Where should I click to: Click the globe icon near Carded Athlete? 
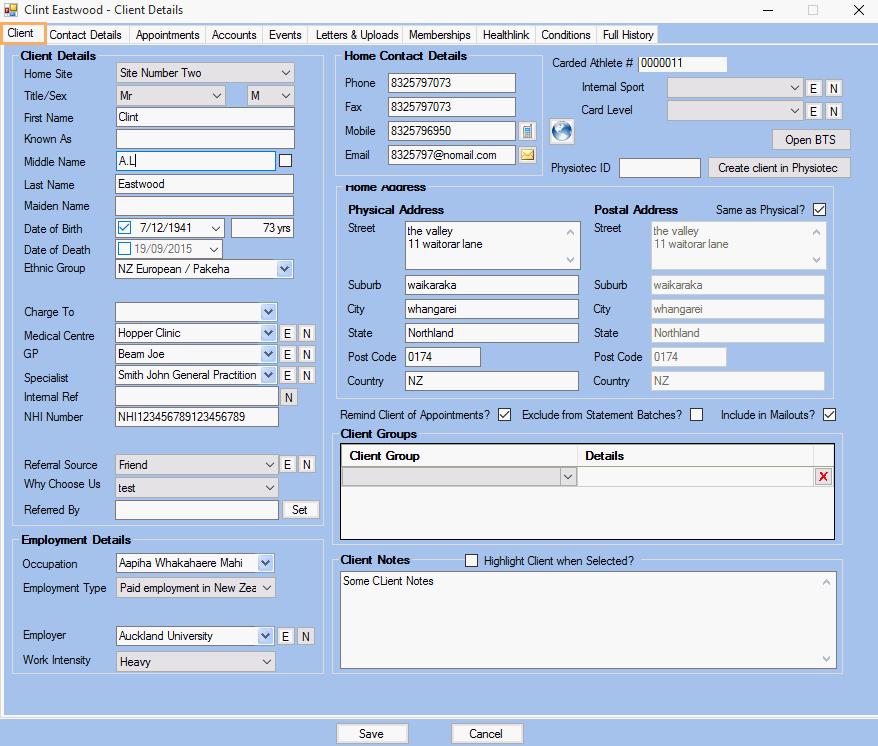(x=561, y=130)
